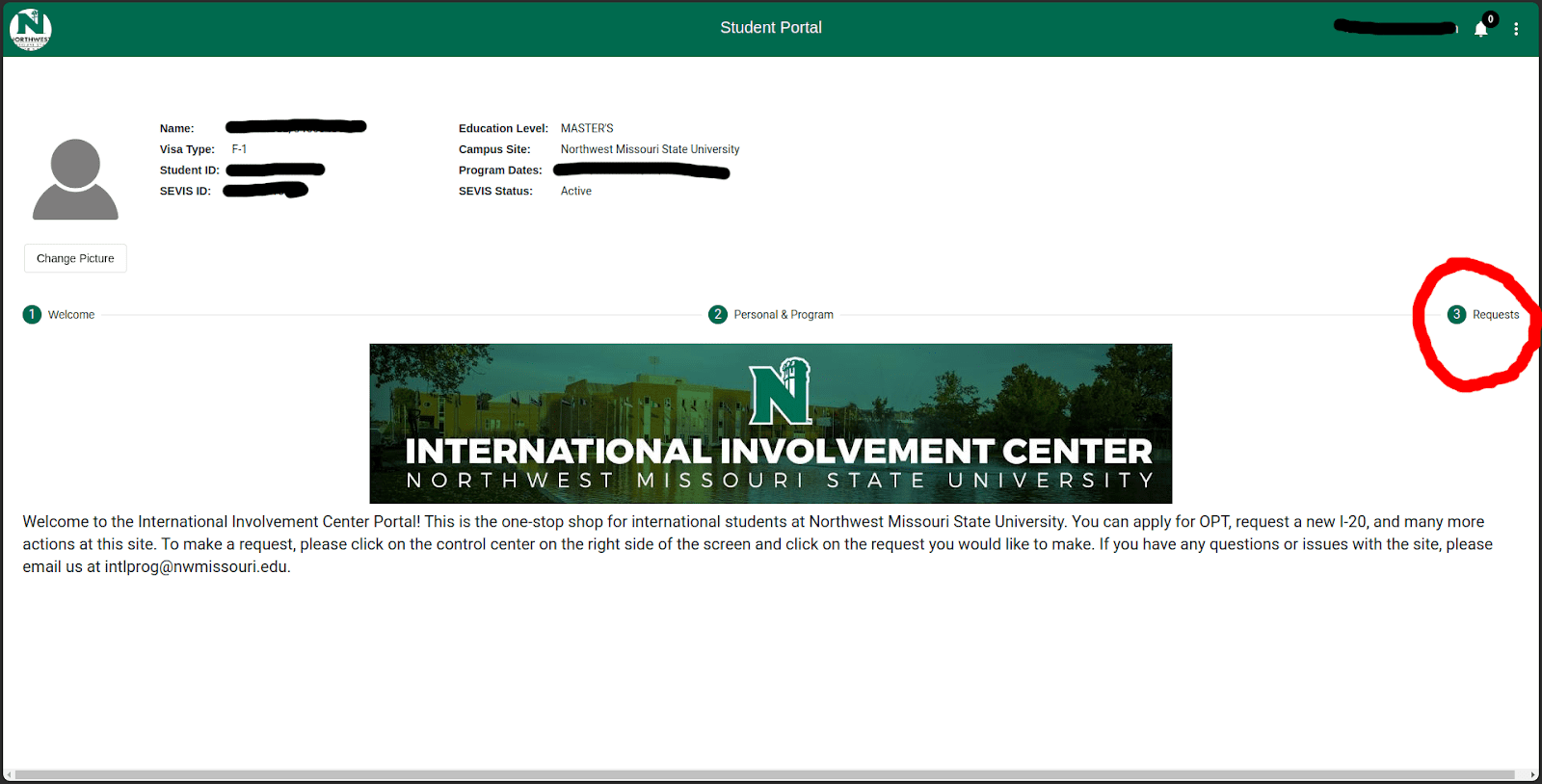This screenshot has width=1542, height=784.
Task: Open the three-dot more options menu
Action: click(x=1516, y=29)
